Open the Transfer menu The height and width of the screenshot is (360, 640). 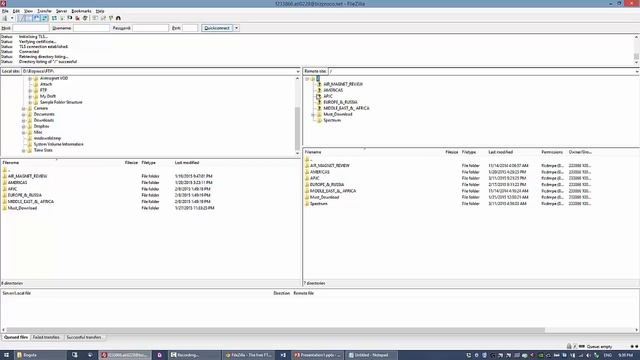point(44,11)
